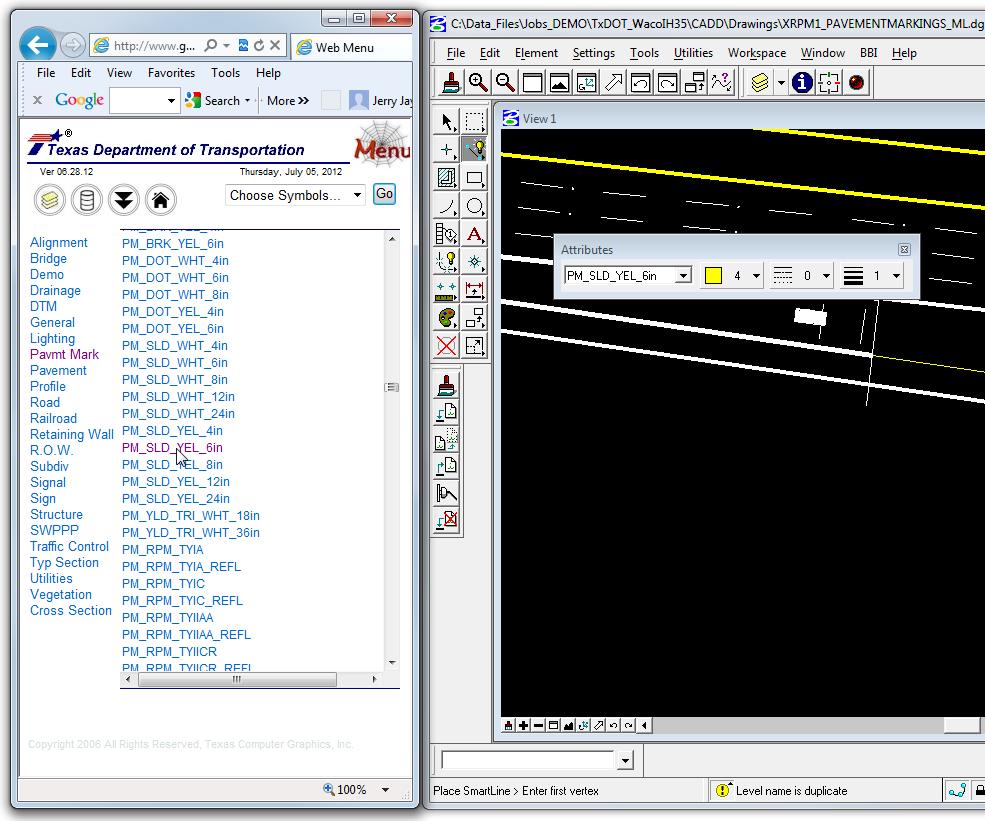Open the Dimension tool in main toolbox
The height and width of the screenshot is (821, 985).
pyautogui.click(x=474, y=290)
